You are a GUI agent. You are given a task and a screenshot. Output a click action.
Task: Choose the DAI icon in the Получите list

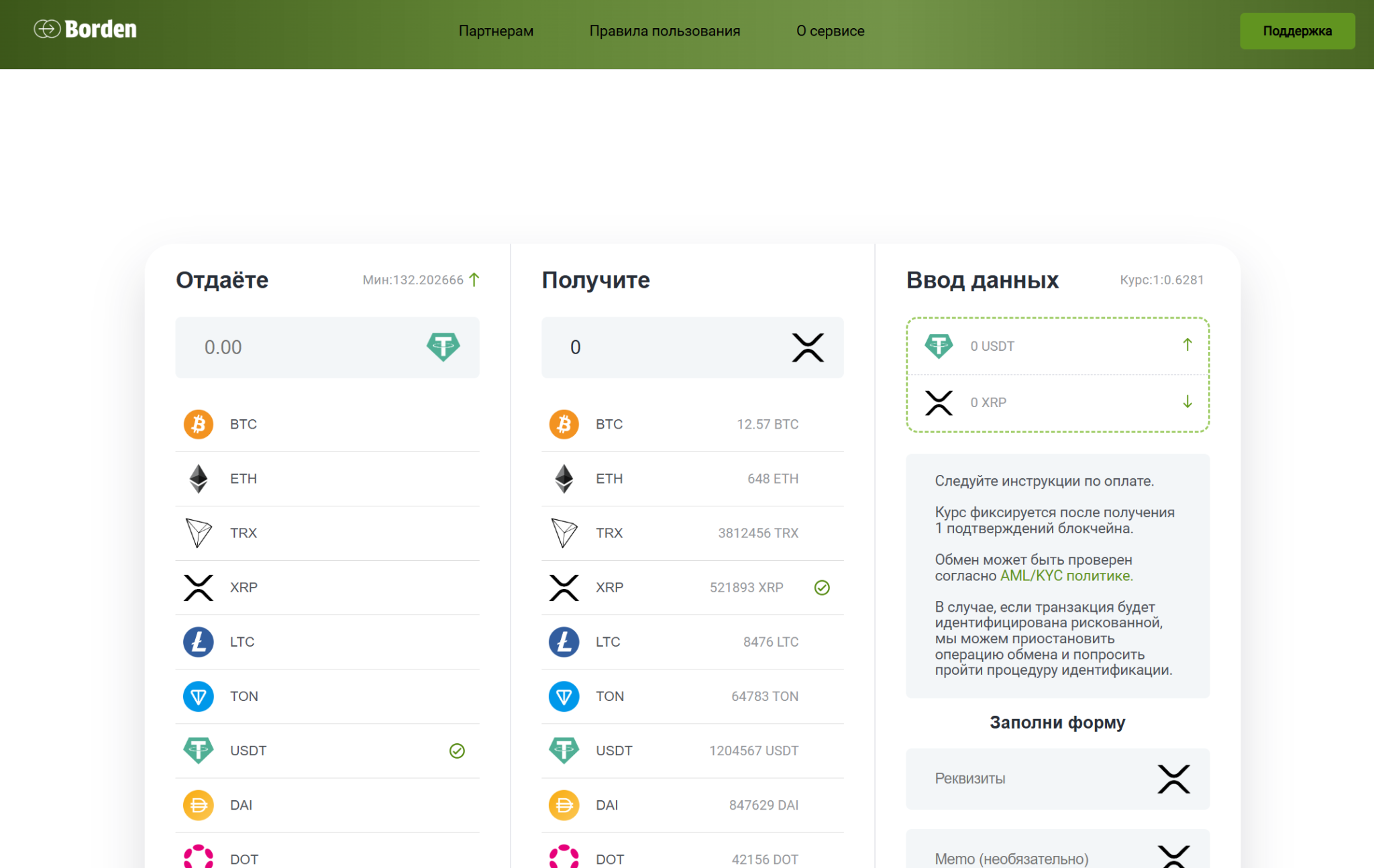pyautogui.click(x=564, y=805)
